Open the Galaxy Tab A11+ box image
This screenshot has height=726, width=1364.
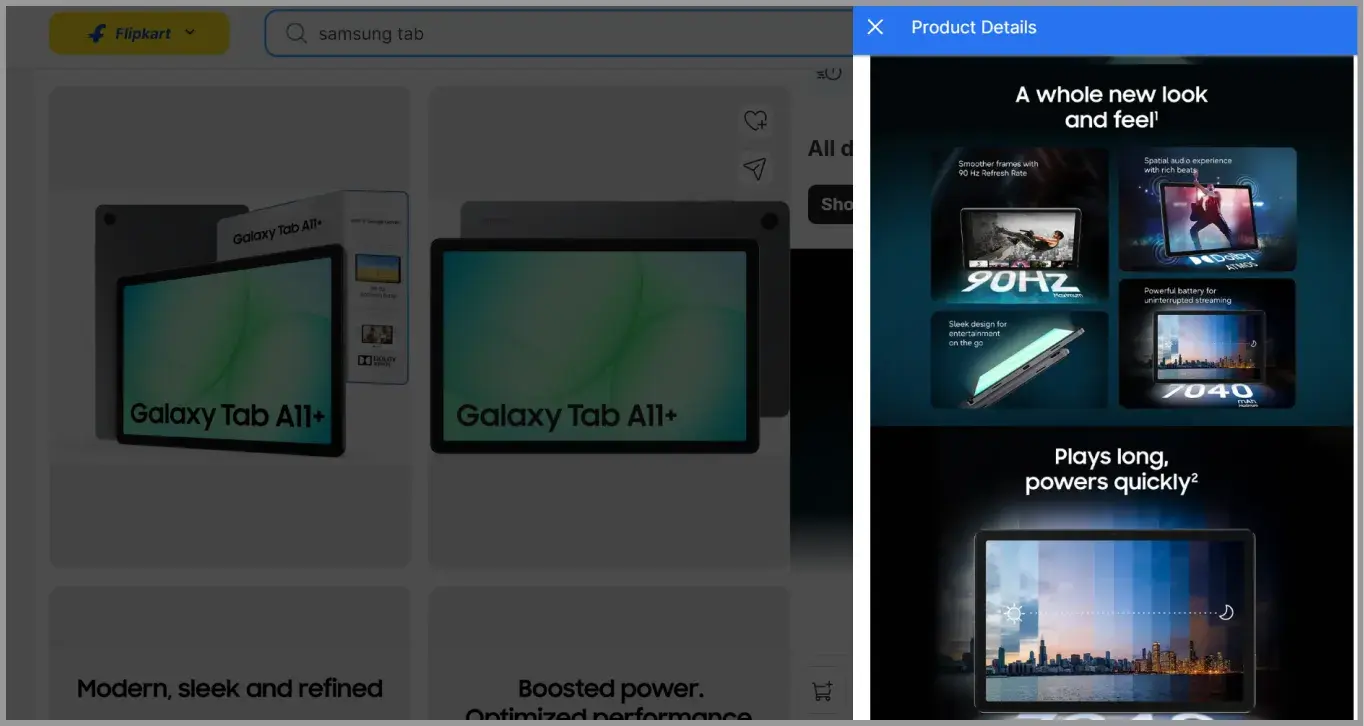(230, 326)
